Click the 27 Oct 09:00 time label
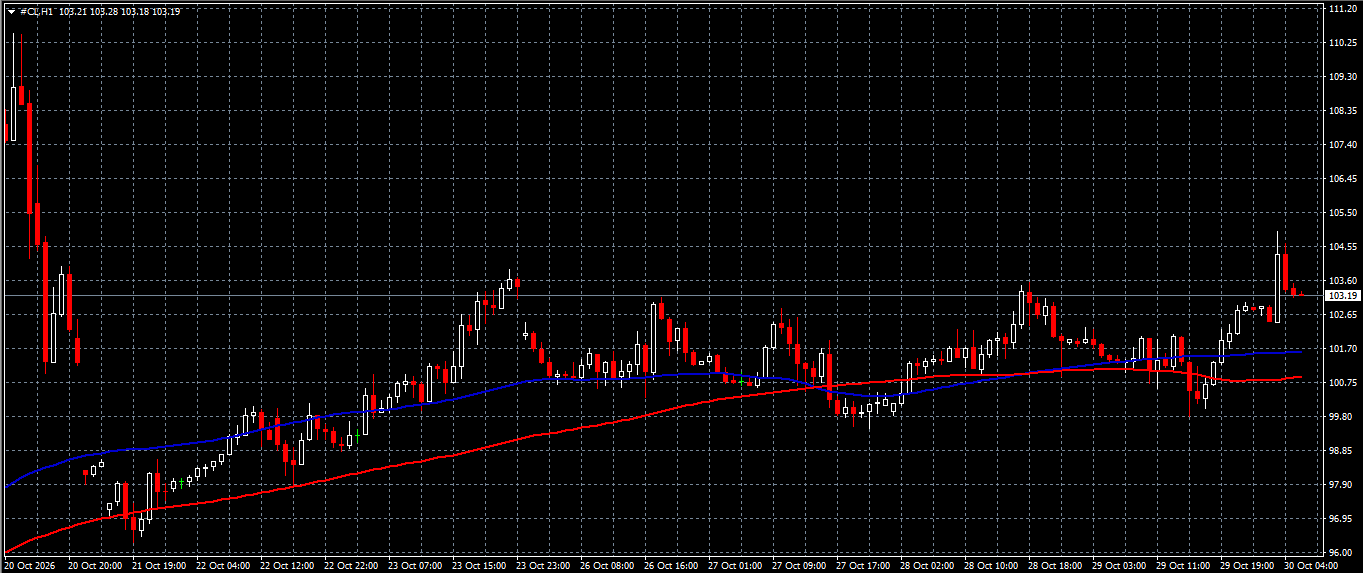This screenshot has height=573, width=1363. [x=800, y=565]
